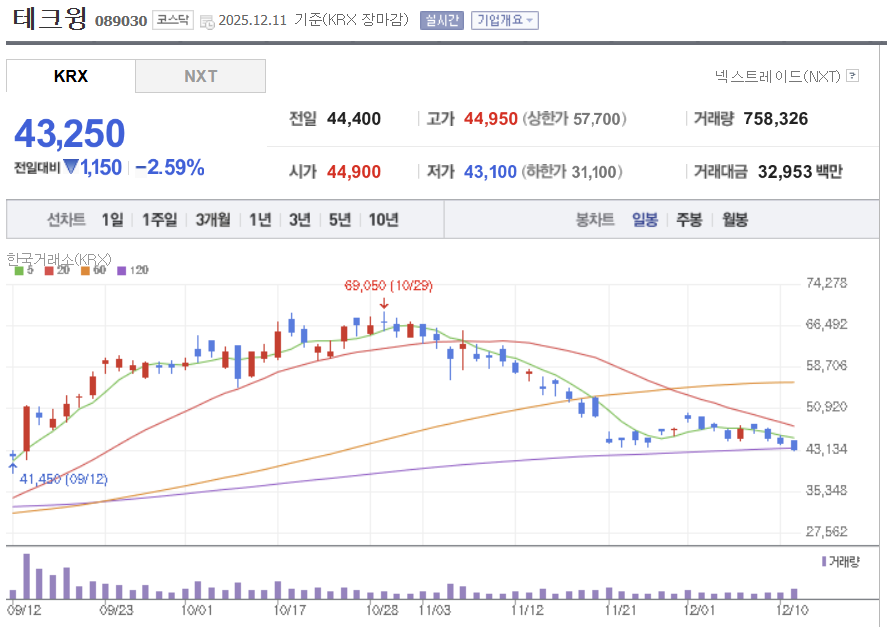This screenshot has height=627, width=887.
Task: Select 월봉 monthly candlestick view
Action: (733, 219)
